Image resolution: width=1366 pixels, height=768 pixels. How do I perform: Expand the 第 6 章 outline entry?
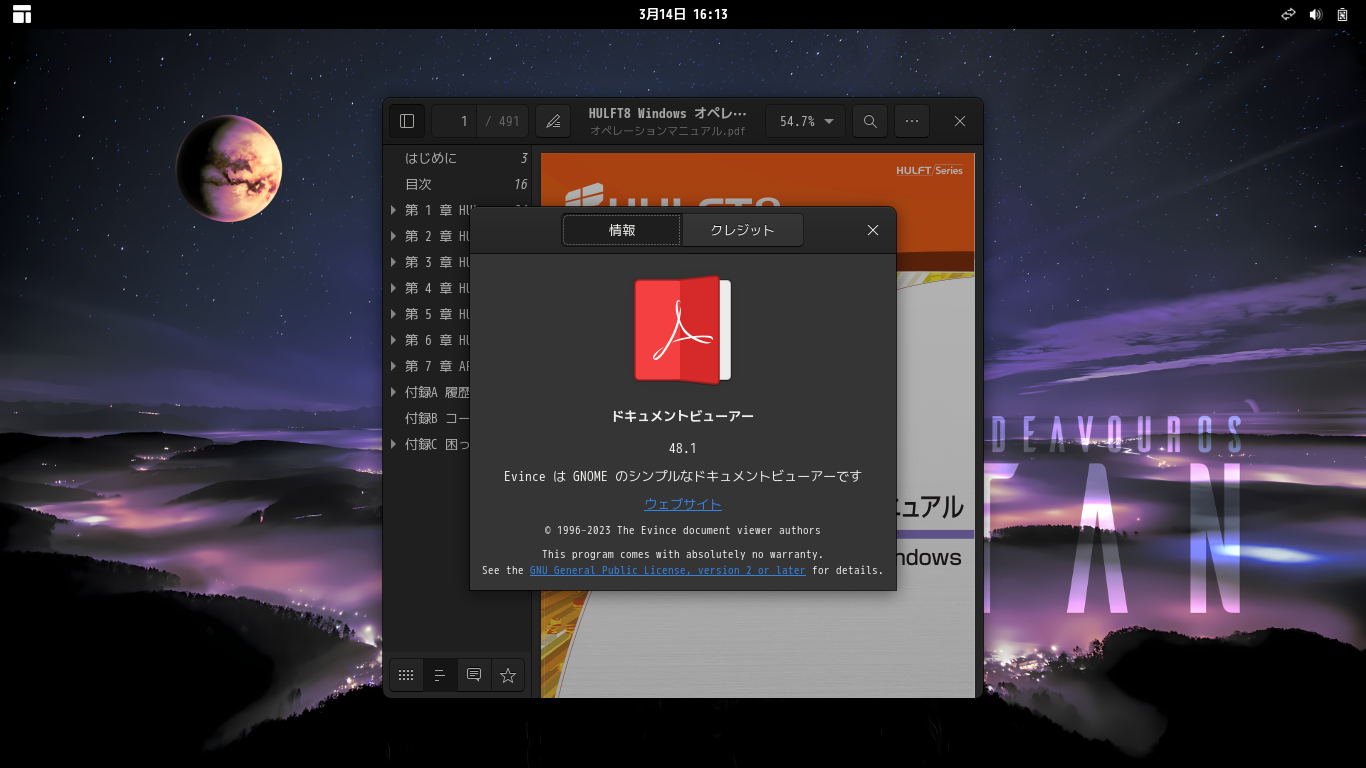point(393,340)
